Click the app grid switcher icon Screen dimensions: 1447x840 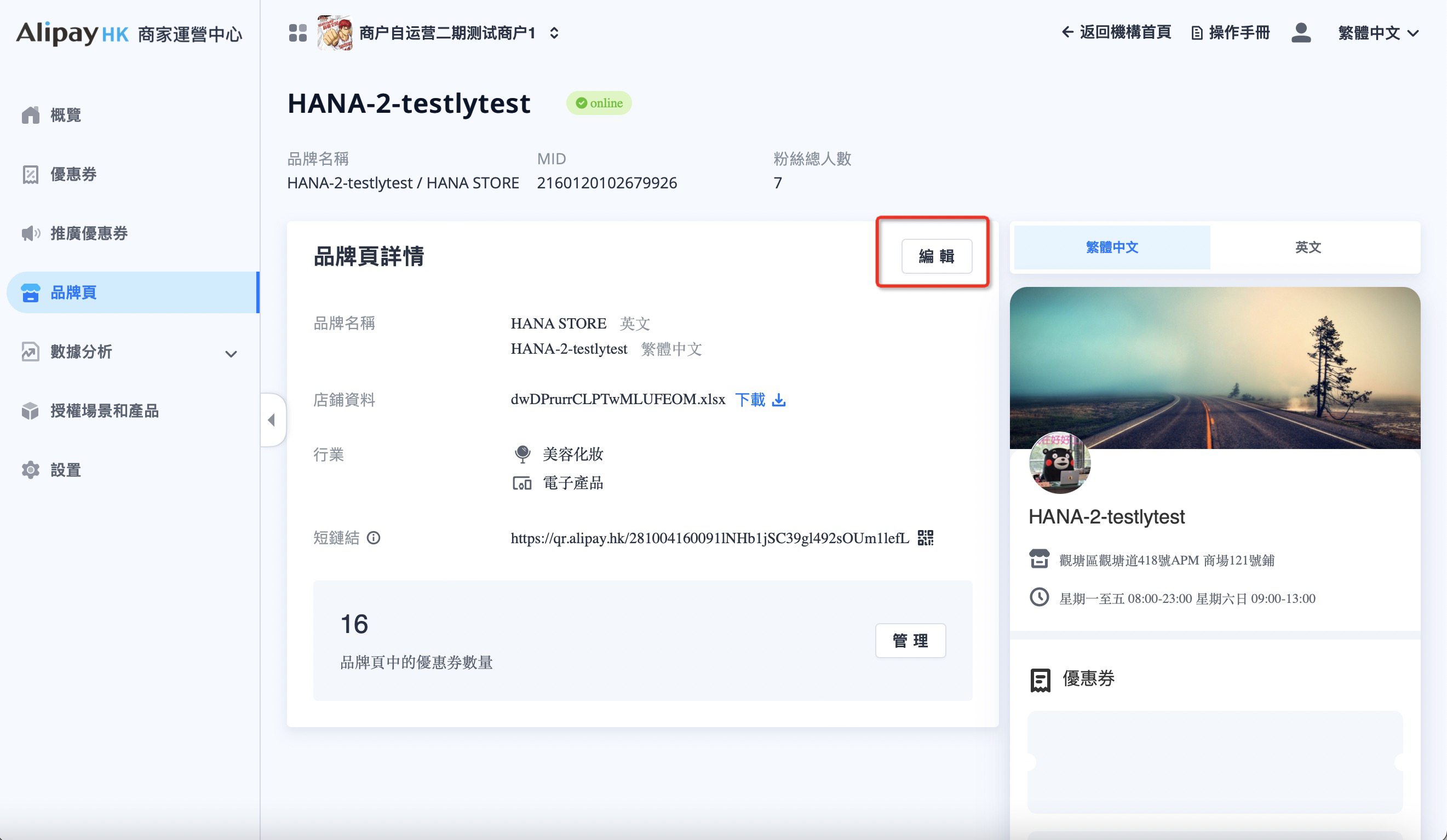point(297,33)
